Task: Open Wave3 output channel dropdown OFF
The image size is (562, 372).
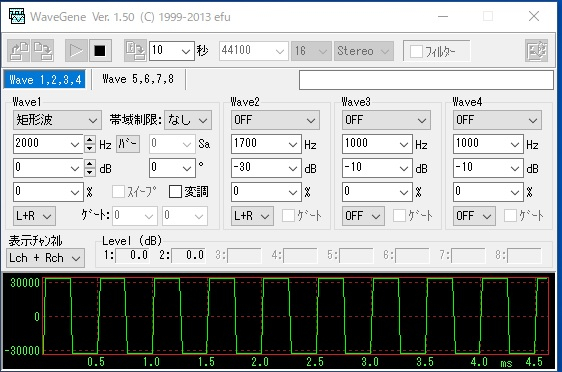Action: point(376,216)
